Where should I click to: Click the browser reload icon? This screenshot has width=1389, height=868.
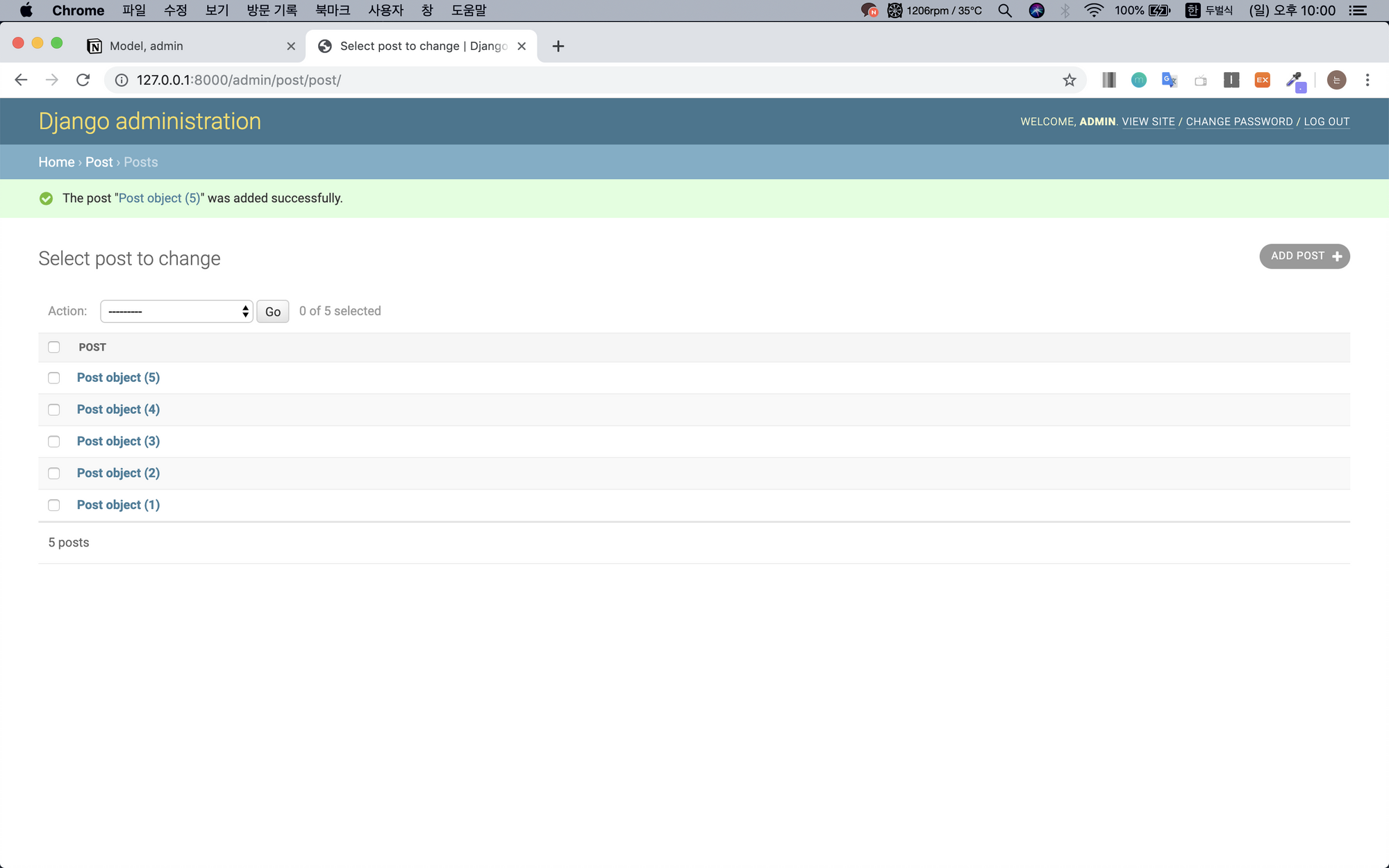83,80
